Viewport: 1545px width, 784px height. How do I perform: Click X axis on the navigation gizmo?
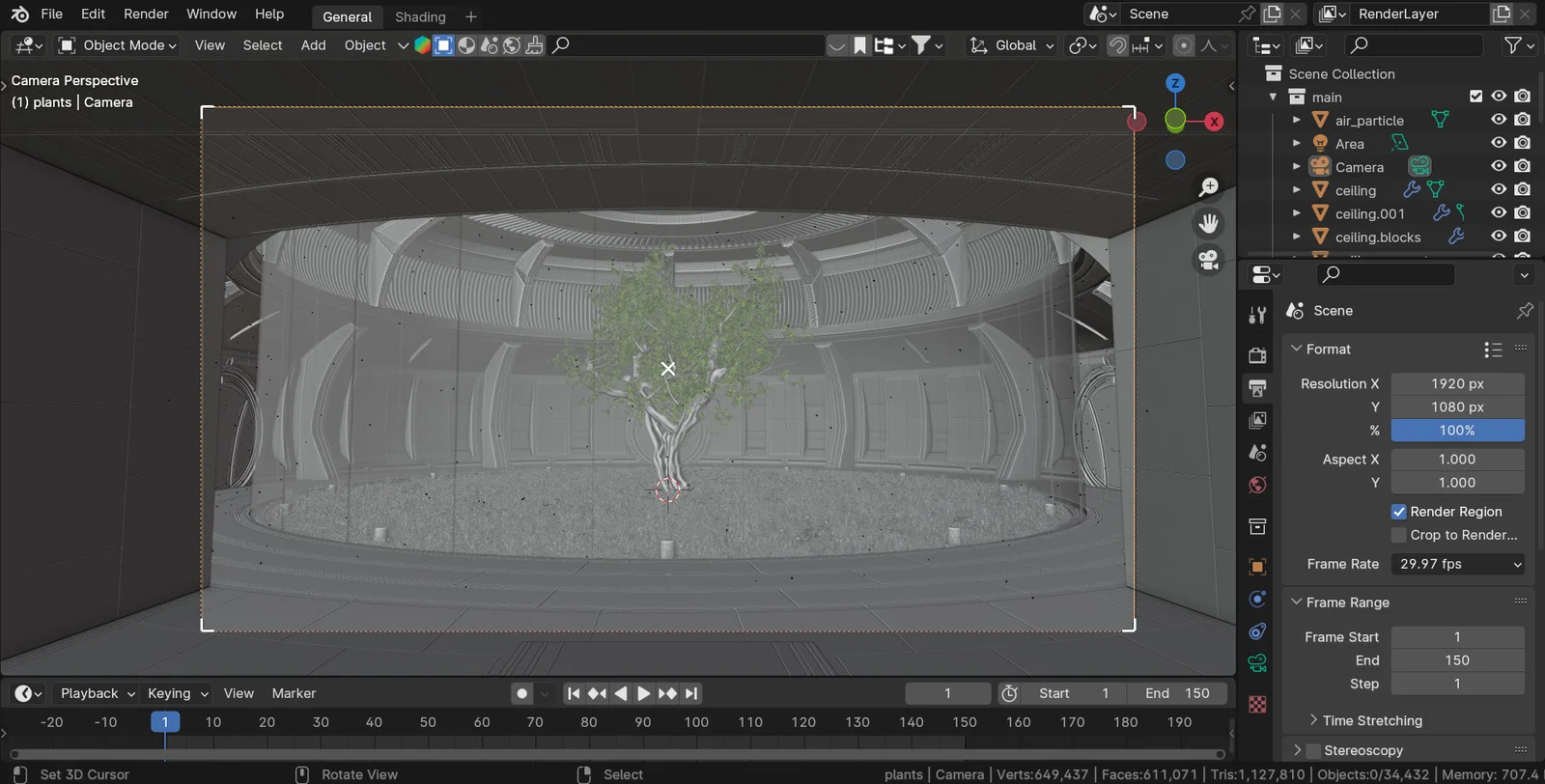1214,122
